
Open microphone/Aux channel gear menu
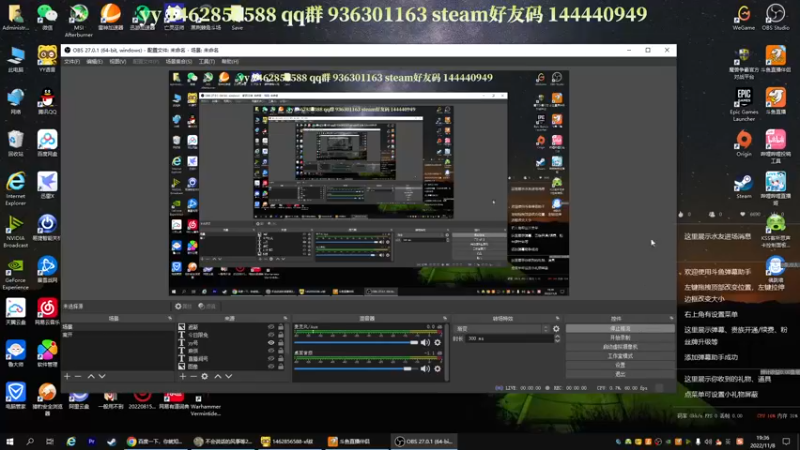tap(437, 342)
